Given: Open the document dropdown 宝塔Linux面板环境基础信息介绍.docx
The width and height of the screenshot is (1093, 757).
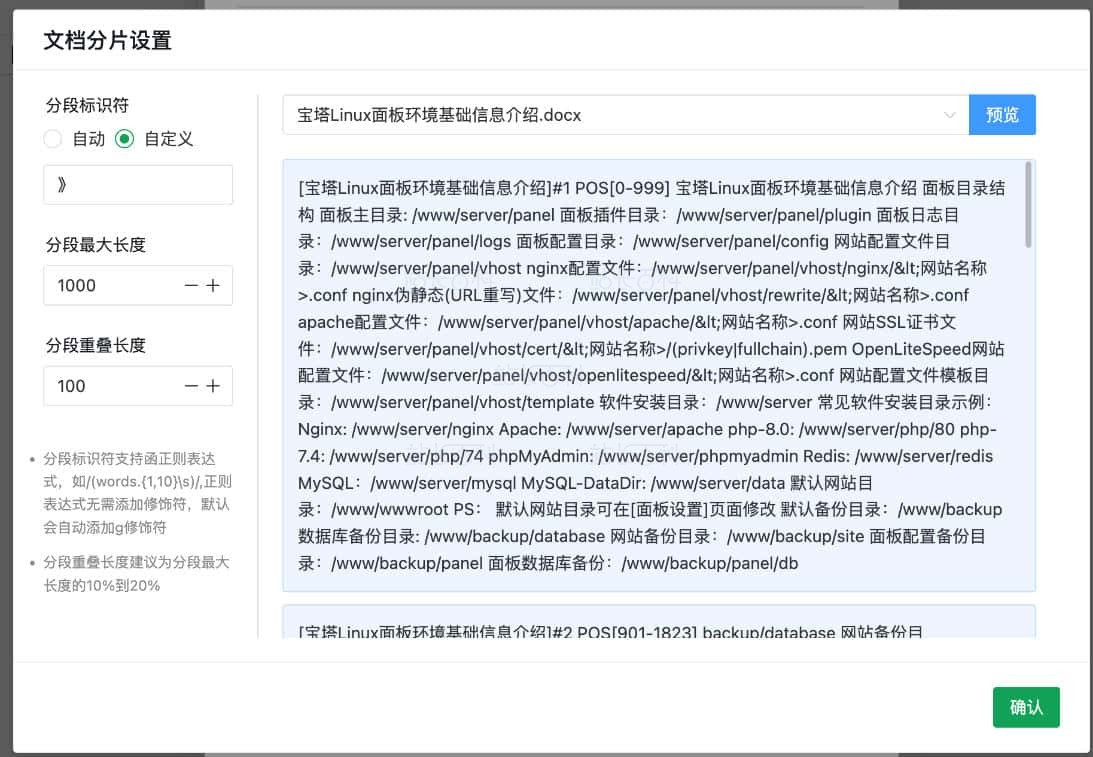Looking at the screenshot, I should pos(625,114).
